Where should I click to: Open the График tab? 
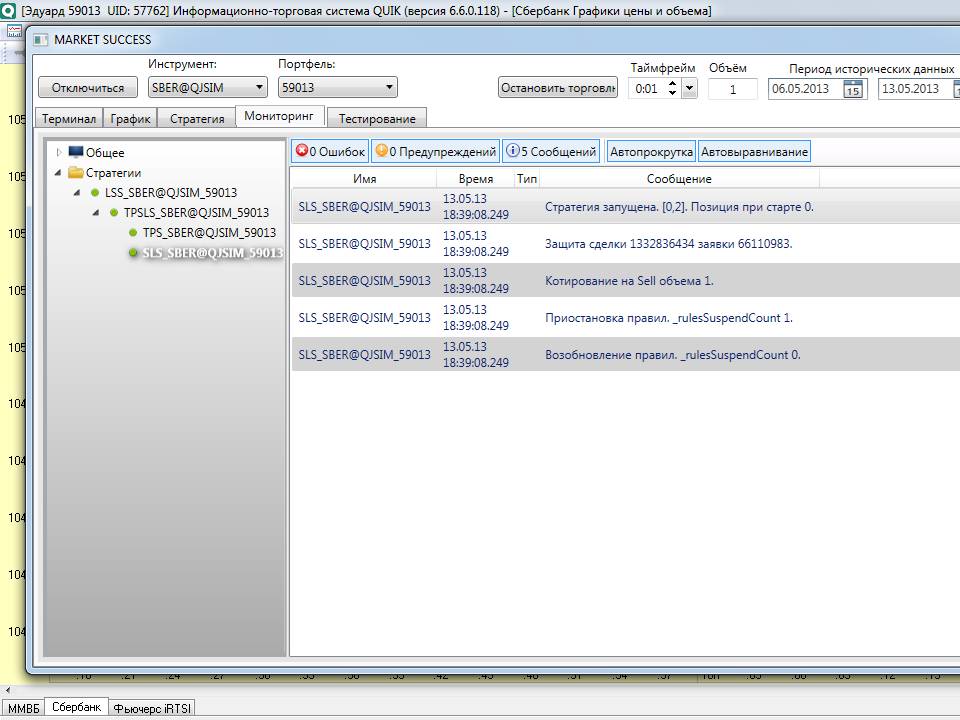pyautogui.click(x=130, y=118)
